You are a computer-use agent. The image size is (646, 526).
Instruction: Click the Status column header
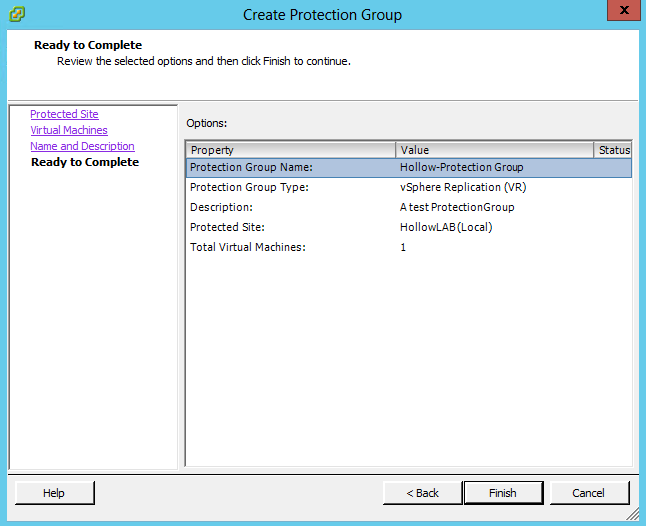613,150
